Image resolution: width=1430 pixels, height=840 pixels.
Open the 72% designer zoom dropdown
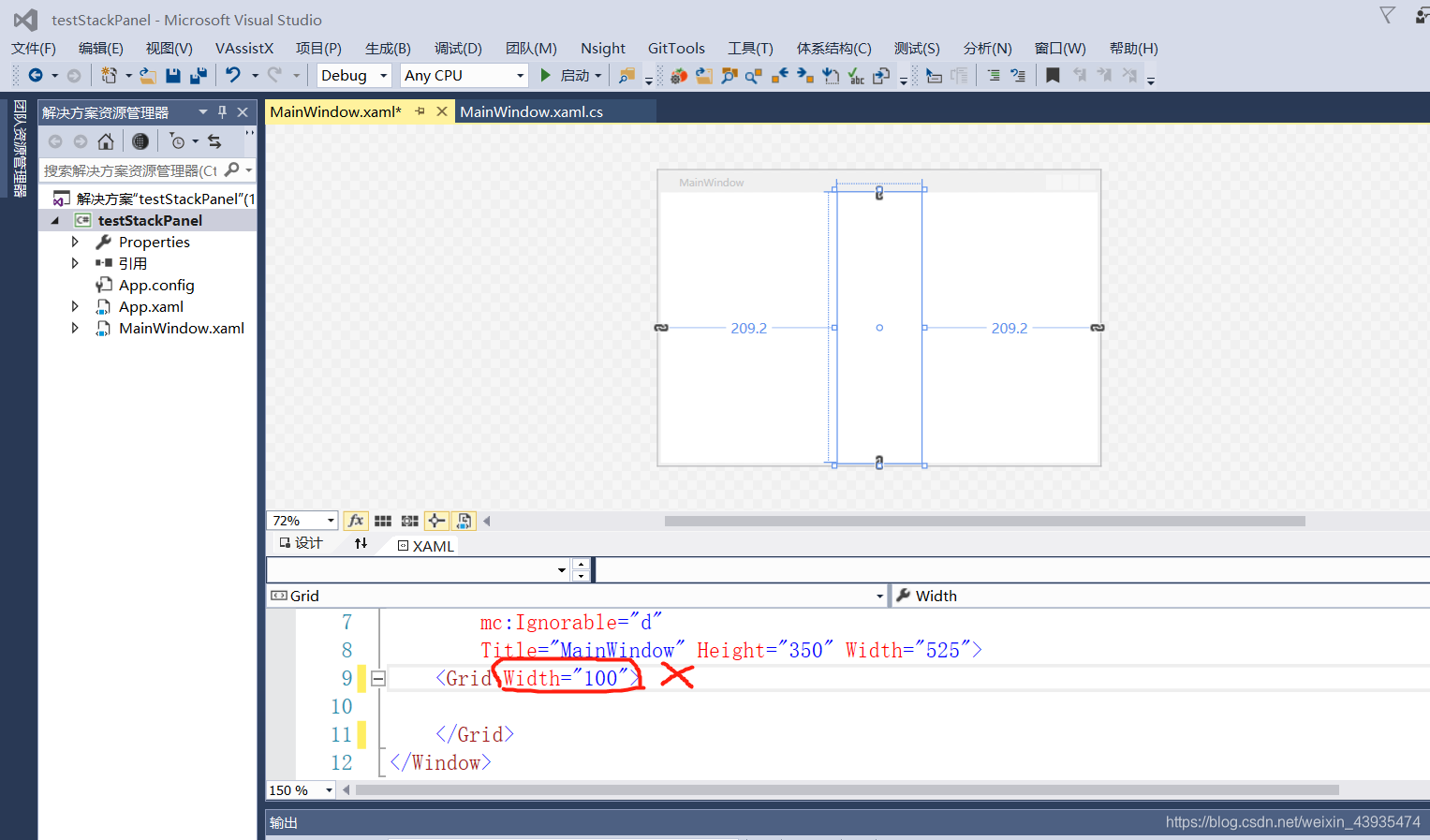point(302,521)
